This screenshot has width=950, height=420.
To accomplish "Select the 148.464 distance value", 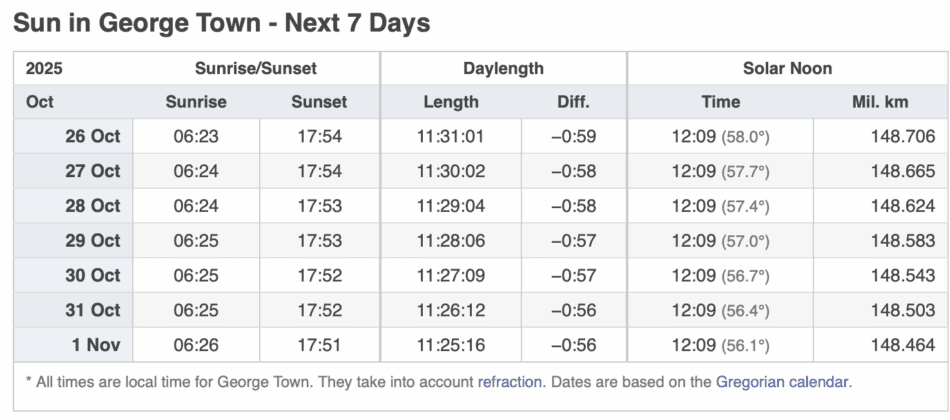I will tap(902, 346).
